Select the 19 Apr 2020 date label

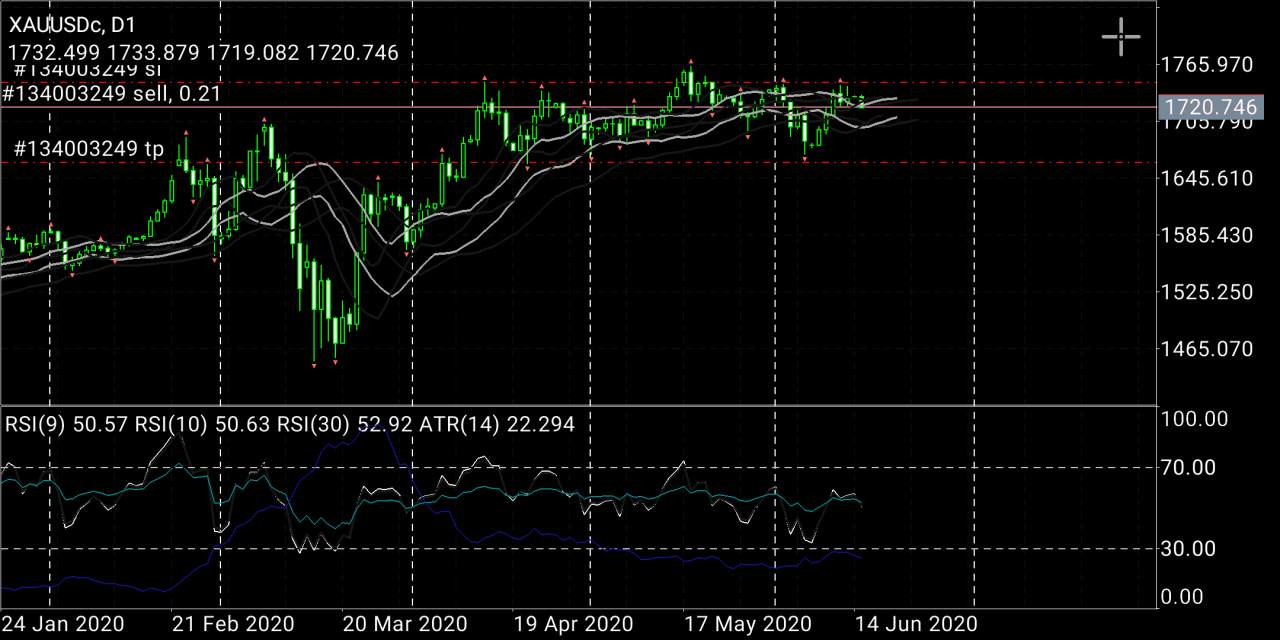572,624
